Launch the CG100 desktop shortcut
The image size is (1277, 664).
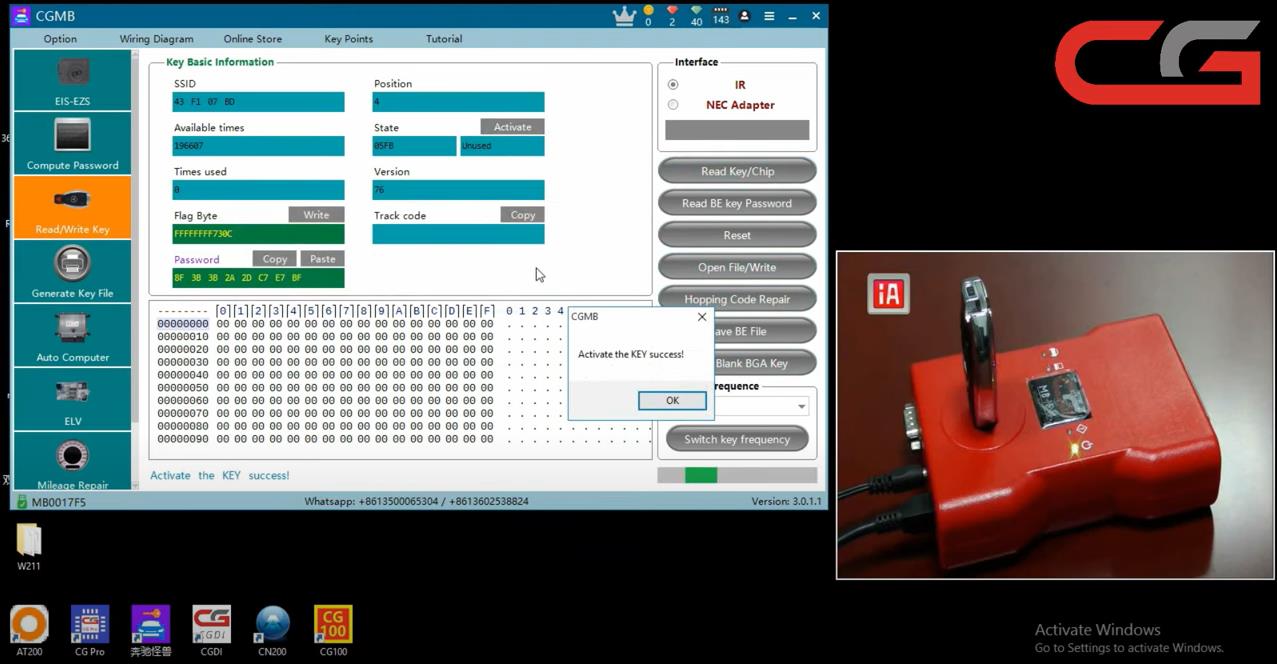[x=333, y=631]
